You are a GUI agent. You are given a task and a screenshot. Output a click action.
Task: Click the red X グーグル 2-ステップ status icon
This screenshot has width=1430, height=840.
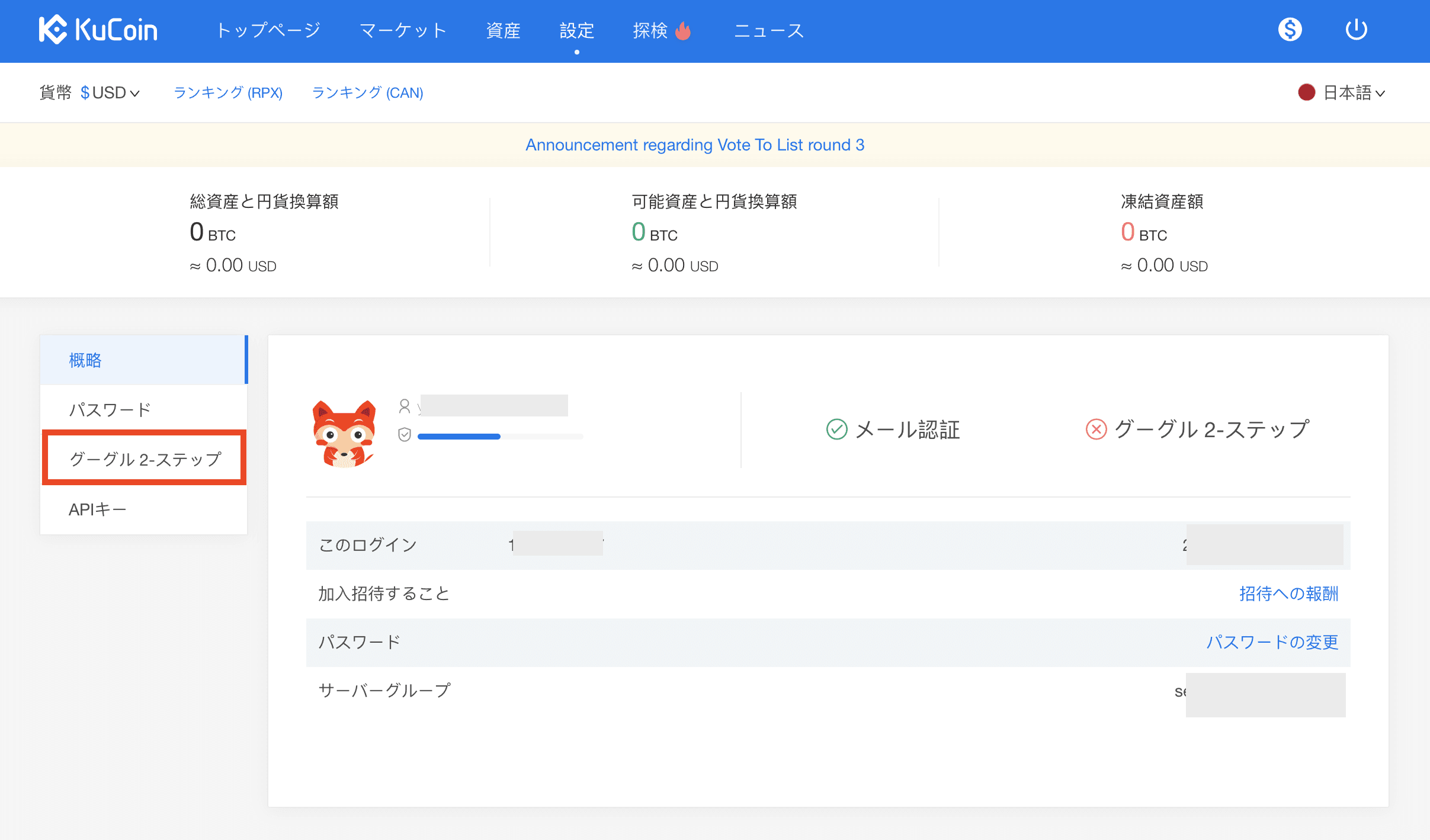click(1096, 429)
